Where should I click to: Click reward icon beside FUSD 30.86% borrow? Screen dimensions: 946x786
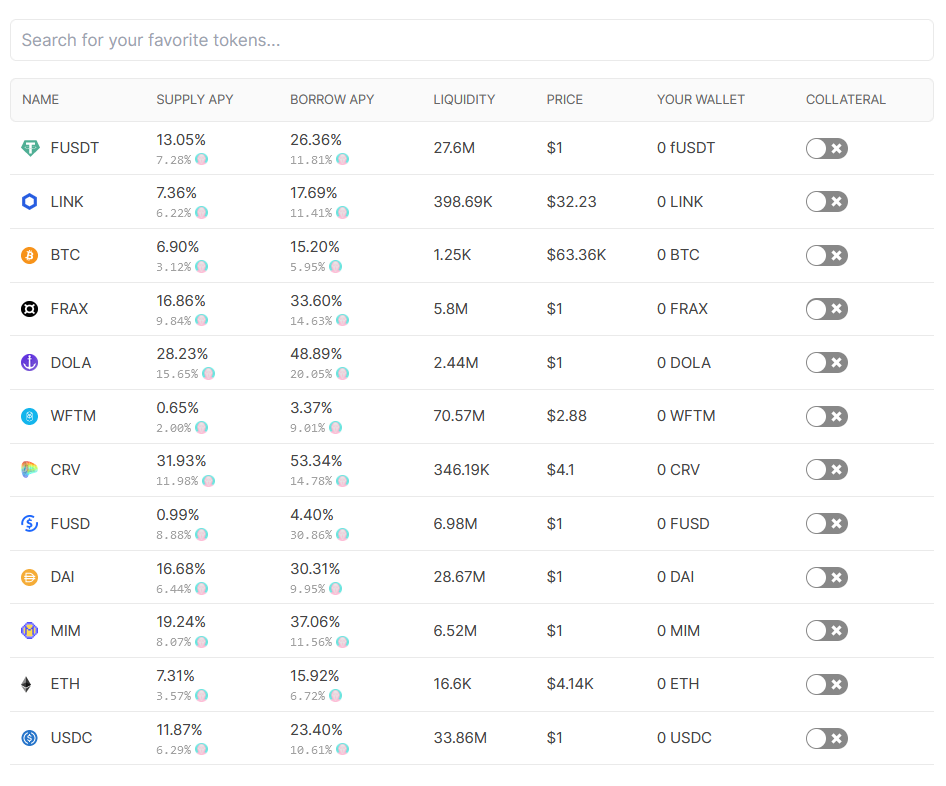pos(343,534)
